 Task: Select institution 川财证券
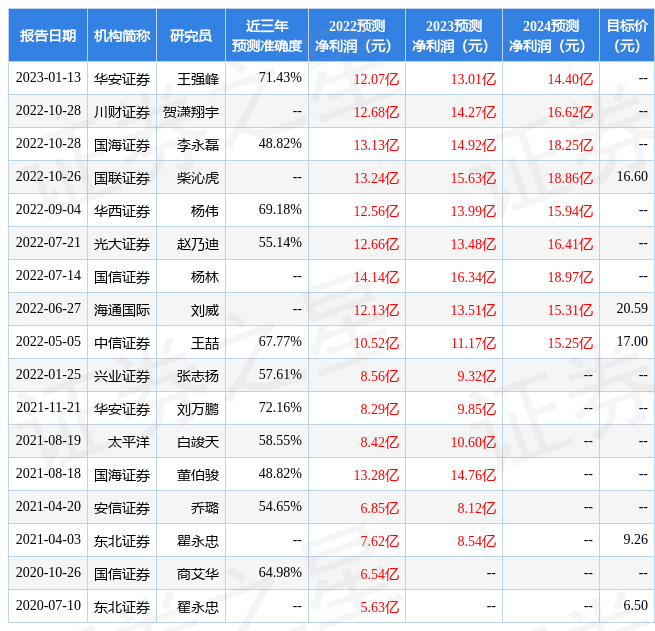pos(122,112)
